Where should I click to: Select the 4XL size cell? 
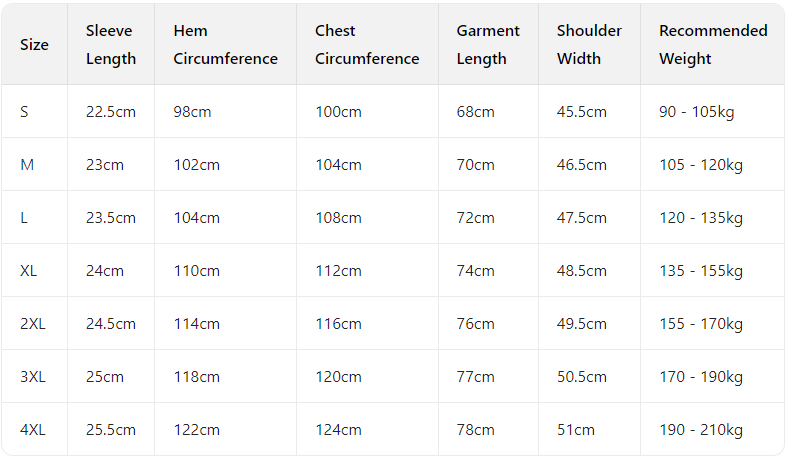(x=32, y=430)
